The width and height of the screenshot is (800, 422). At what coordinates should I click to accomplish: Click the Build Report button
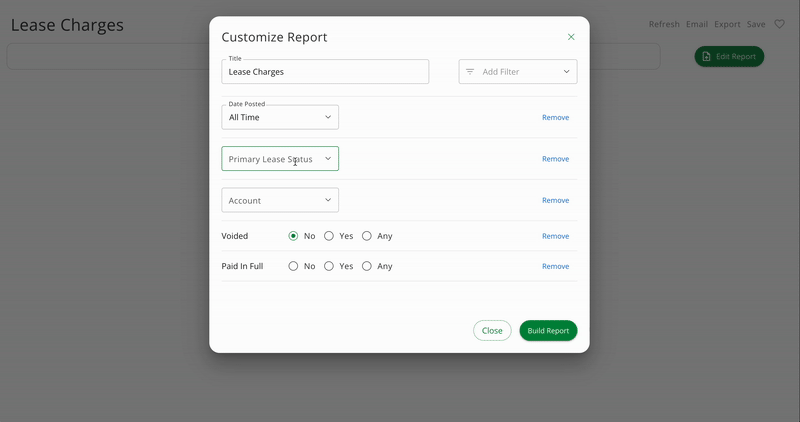pos(548,331)
